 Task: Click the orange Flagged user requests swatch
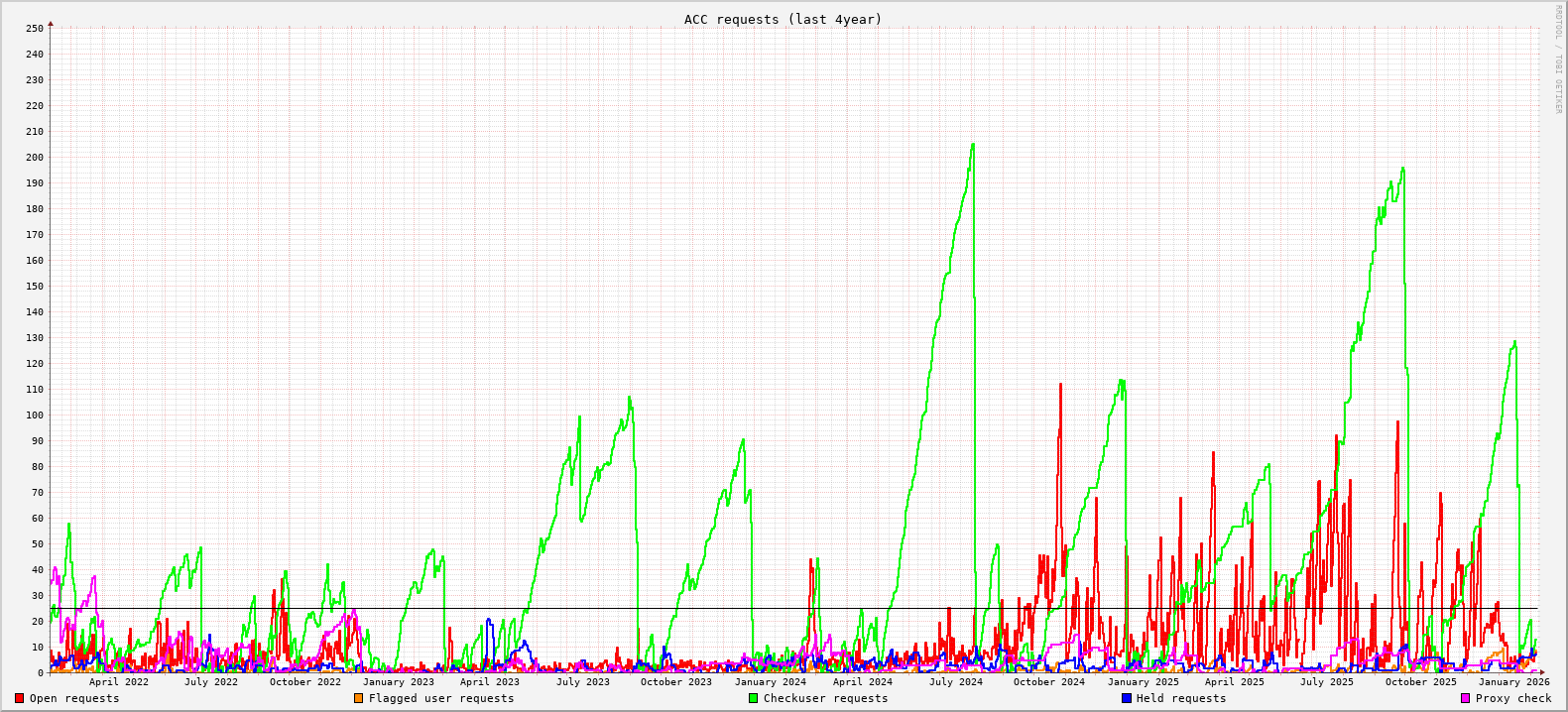[359, 698]
